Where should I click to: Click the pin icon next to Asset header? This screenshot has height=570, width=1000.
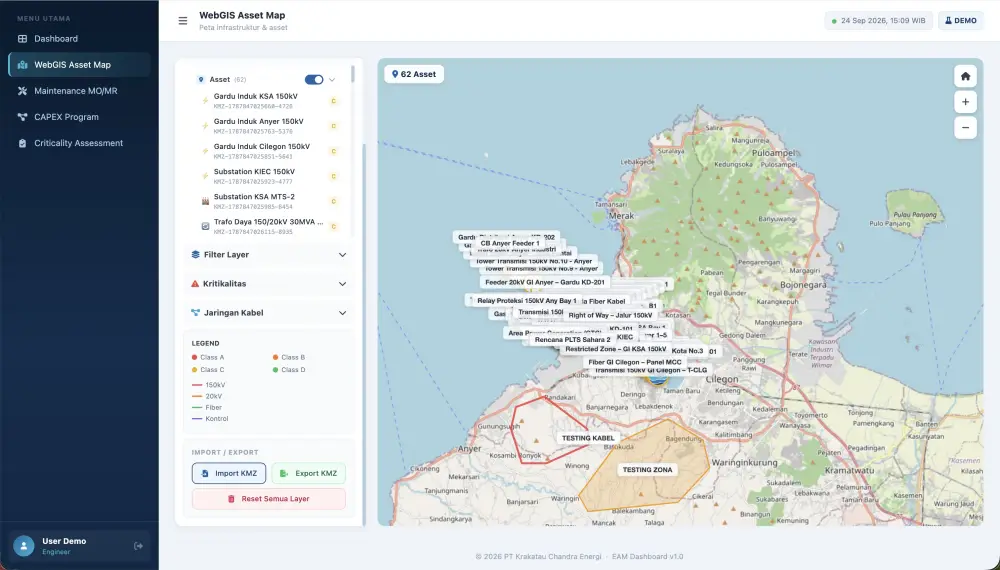tap(201, 80)
